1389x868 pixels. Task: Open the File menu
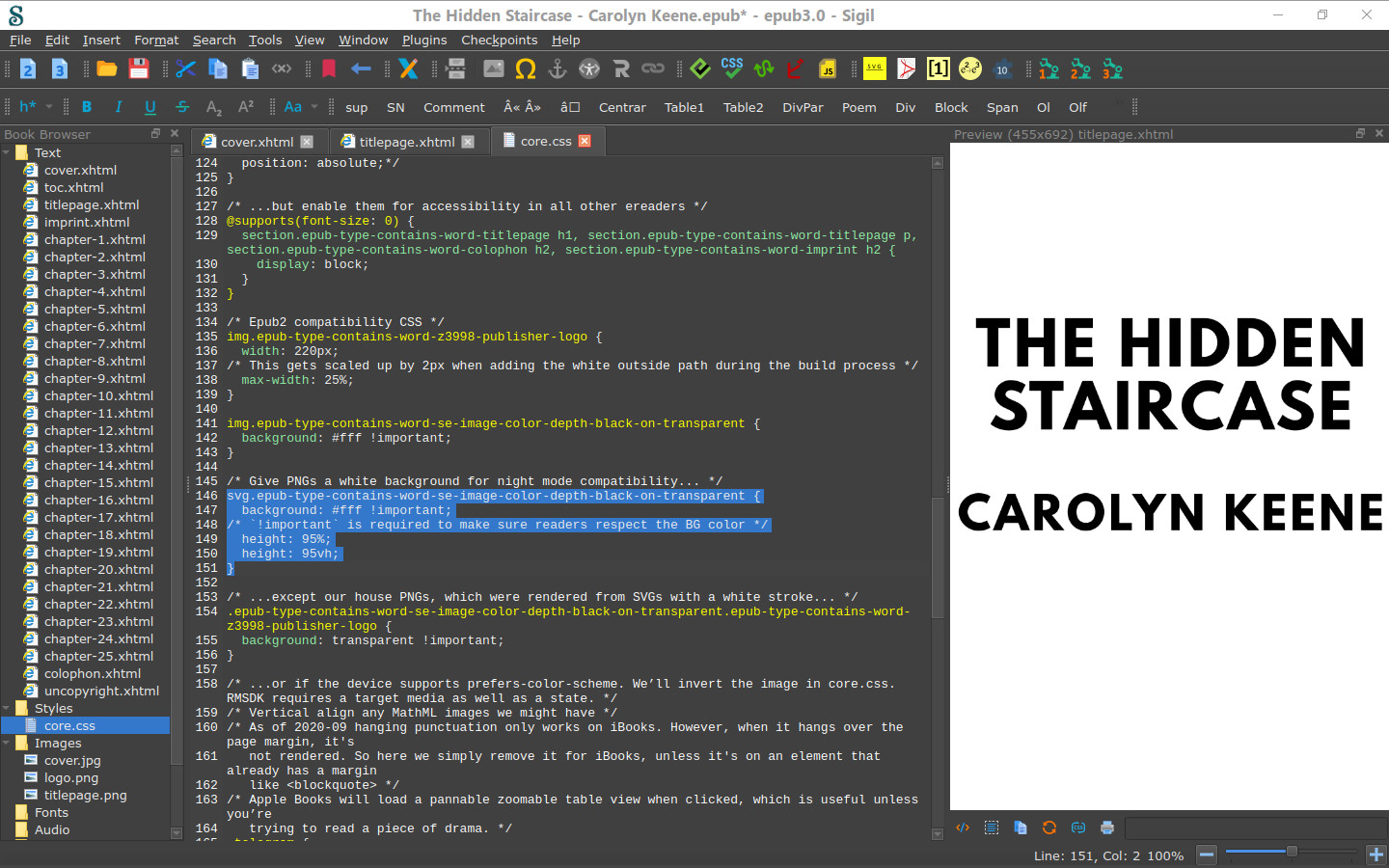coord(20,40)
